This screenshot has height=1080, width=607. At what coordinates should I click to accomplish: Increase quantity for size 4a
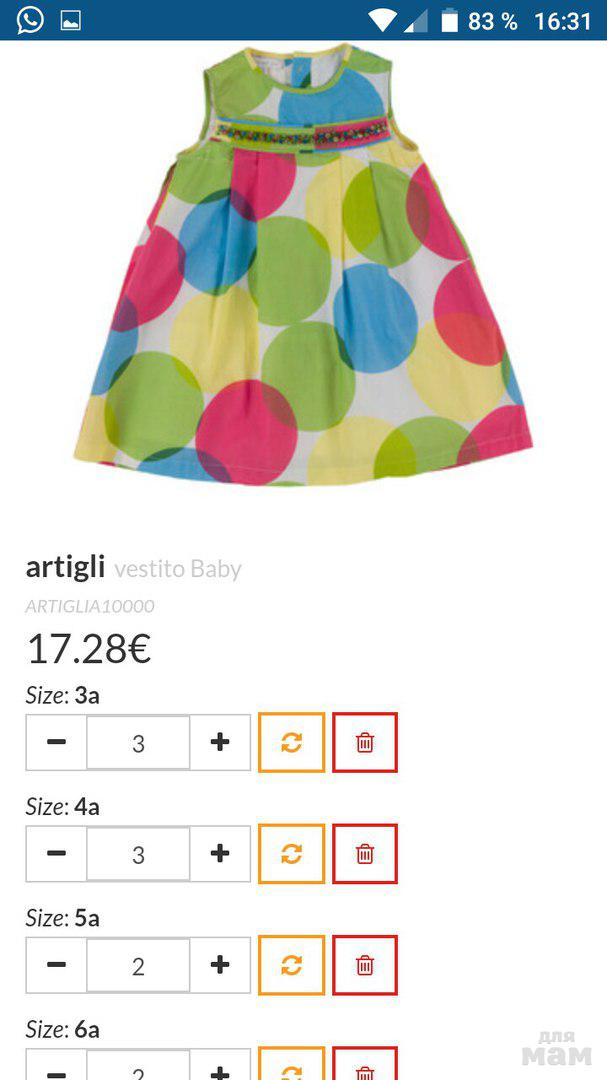(x=220, y=854)
